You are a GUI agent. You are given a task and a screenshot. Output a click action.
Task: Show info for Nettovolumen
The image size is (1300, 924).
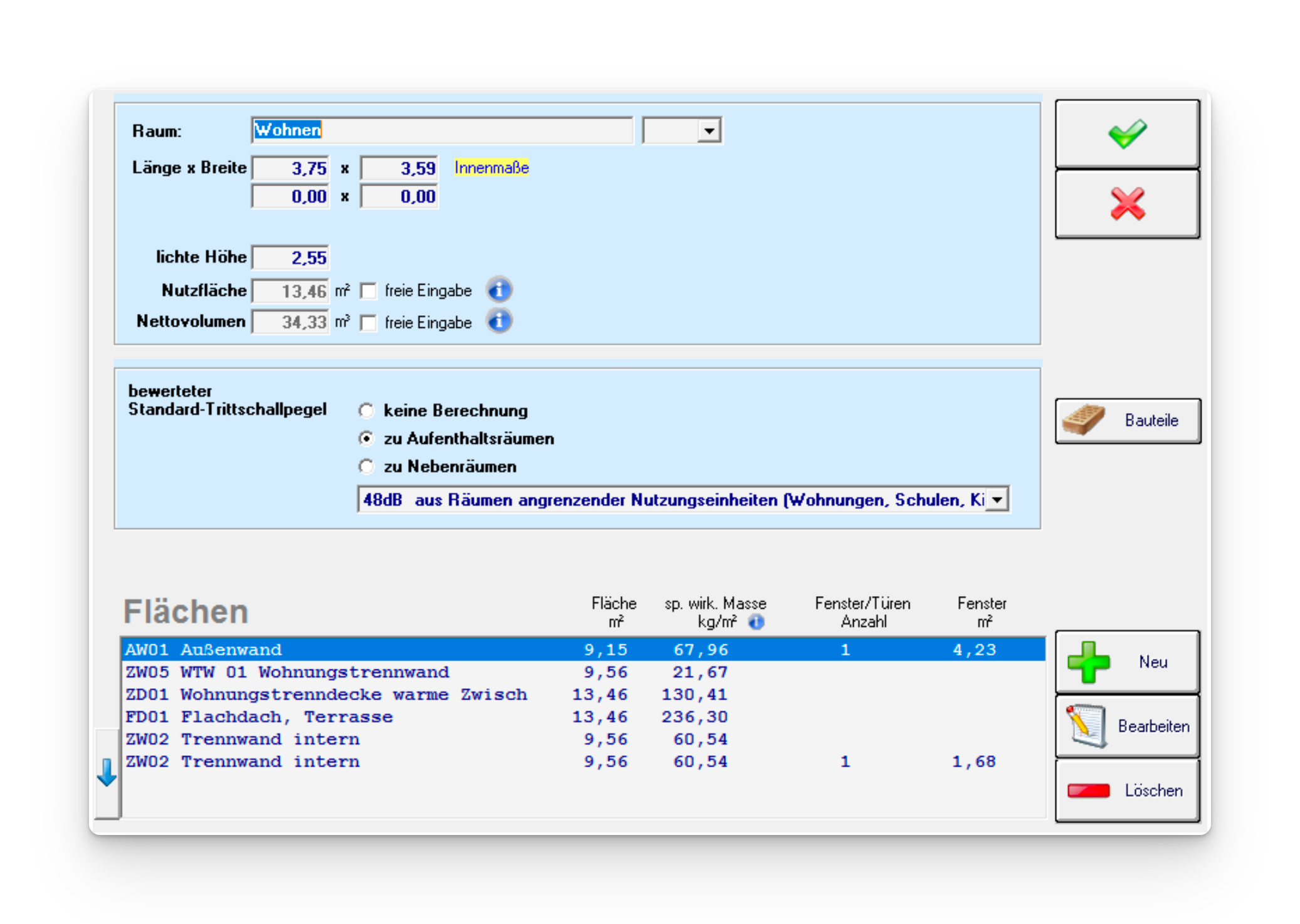point(499,321)
